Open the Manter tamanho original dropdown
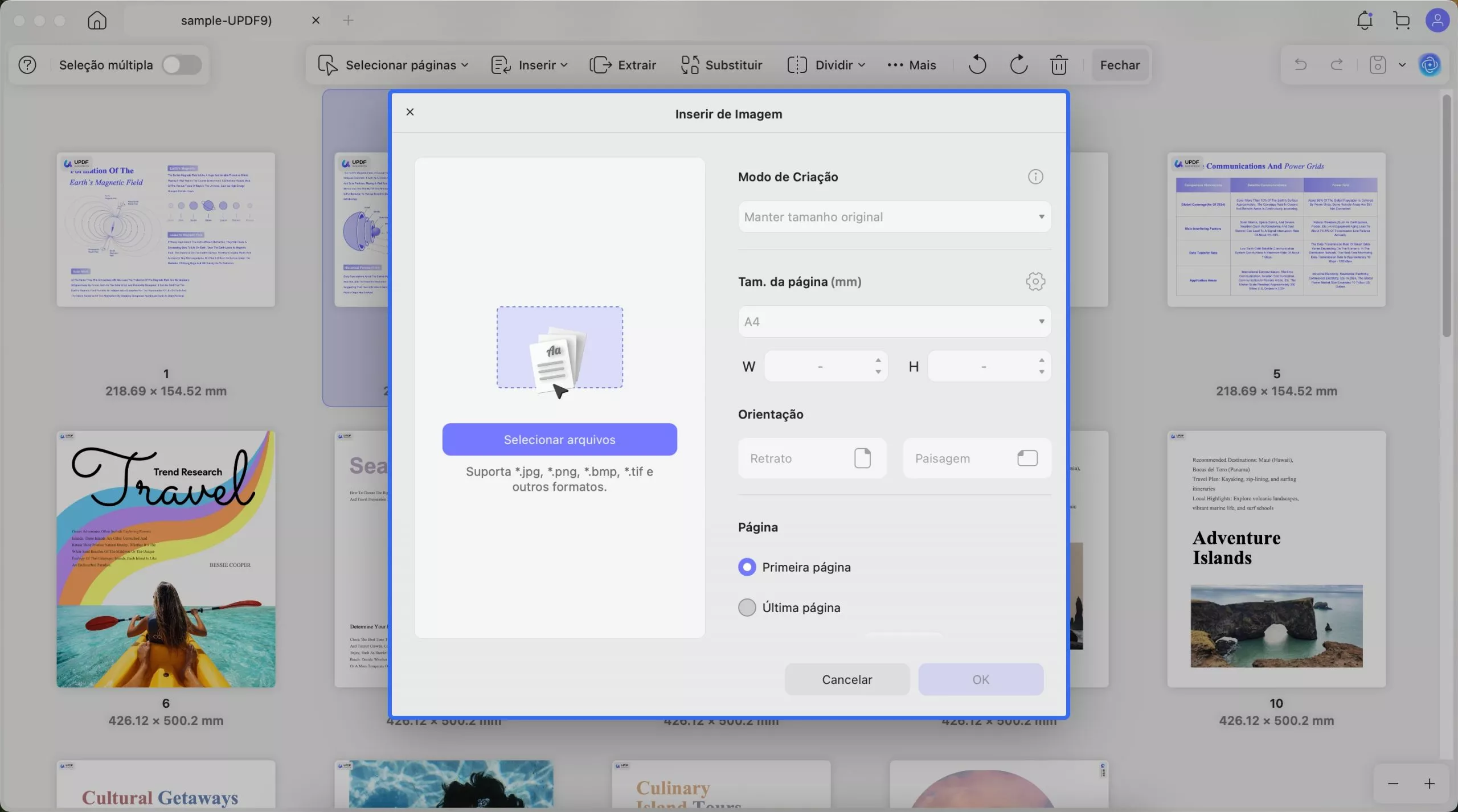This screenshot has height=812, width=1458. tap(894, 216)
